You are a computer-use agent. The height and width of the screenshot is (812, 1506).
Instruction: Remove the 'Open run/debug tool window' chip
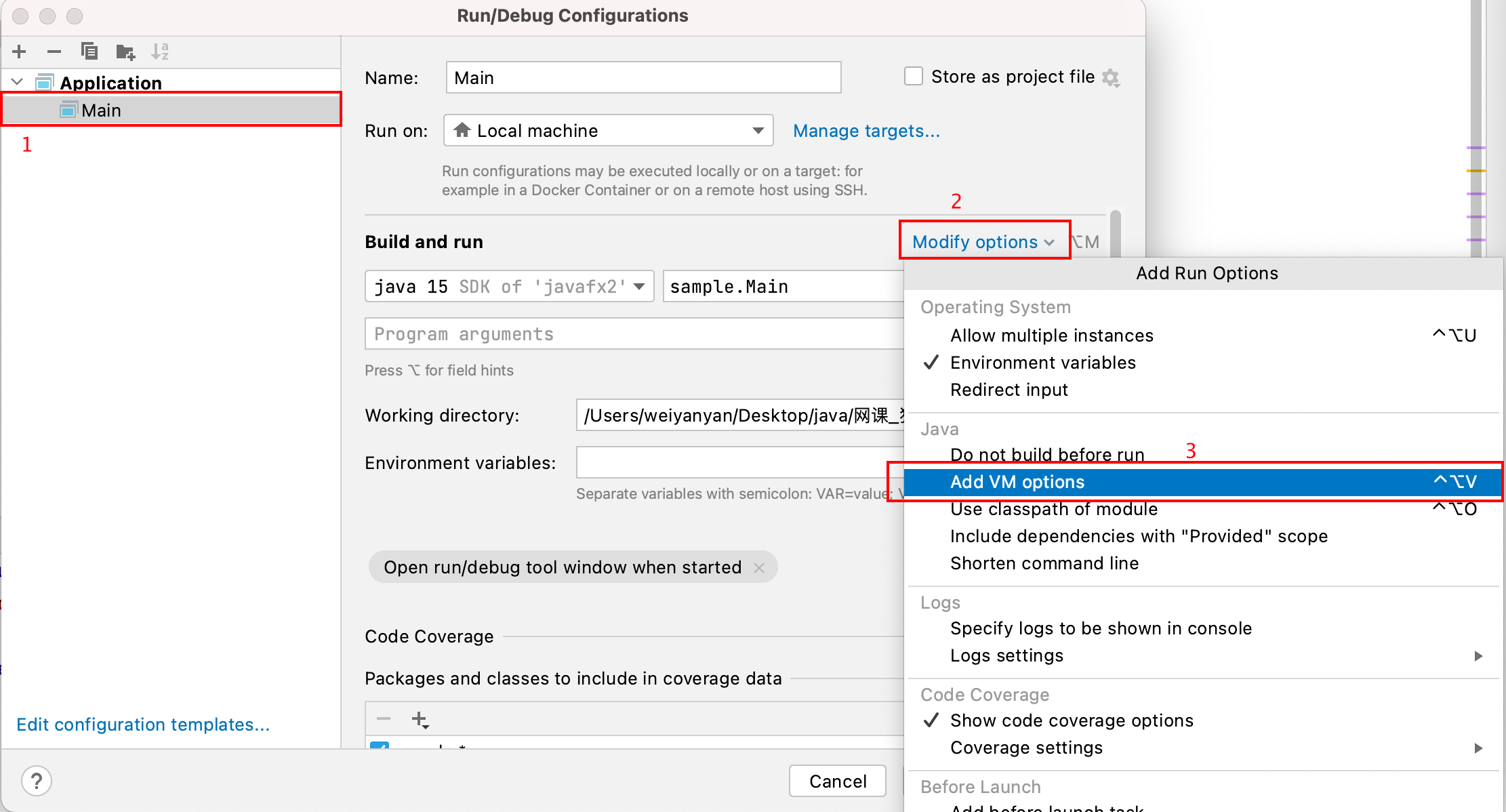[759, 567]
